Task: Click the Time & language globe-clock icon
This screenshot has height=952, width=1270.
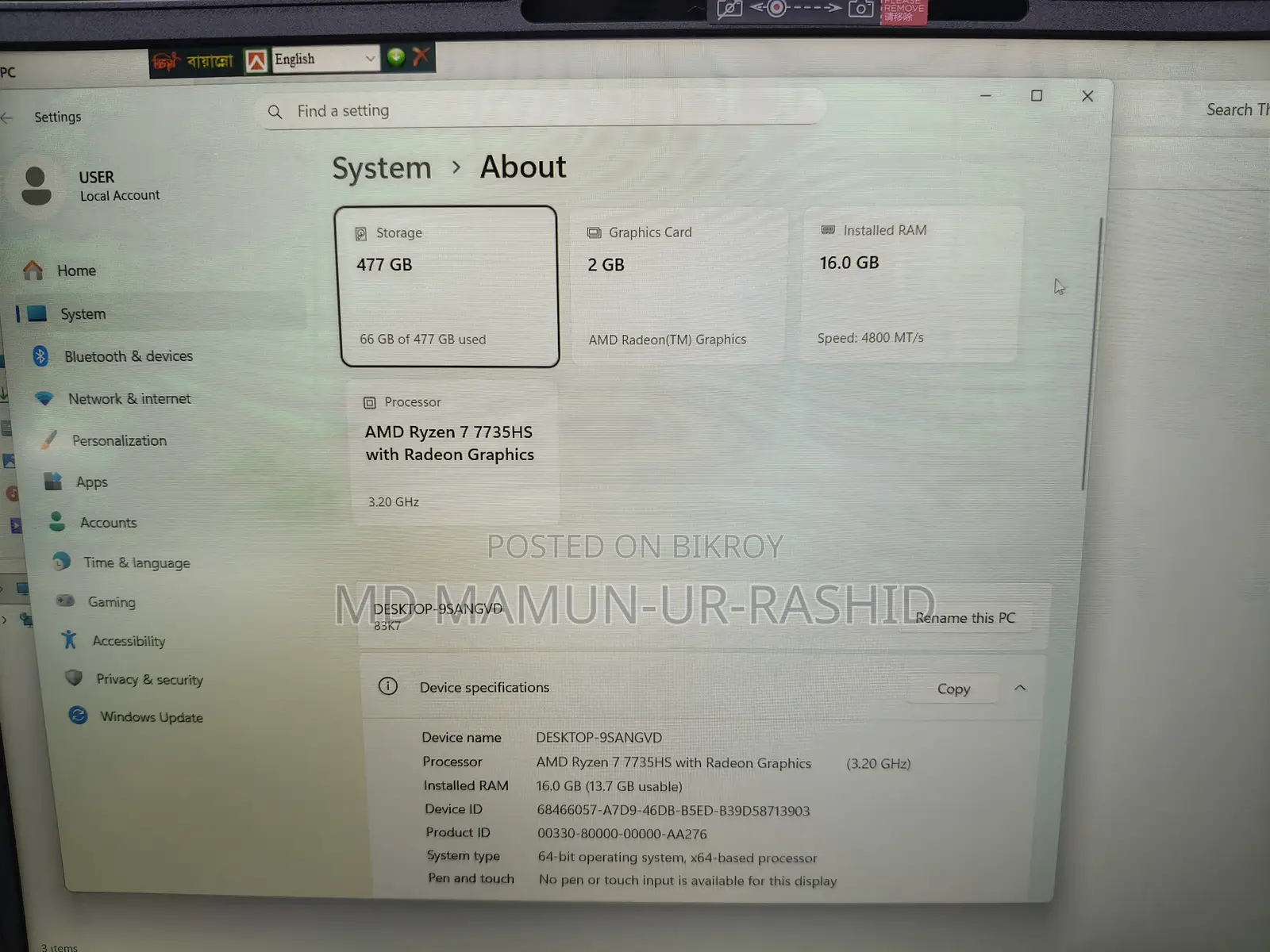Action: (61, 562)
